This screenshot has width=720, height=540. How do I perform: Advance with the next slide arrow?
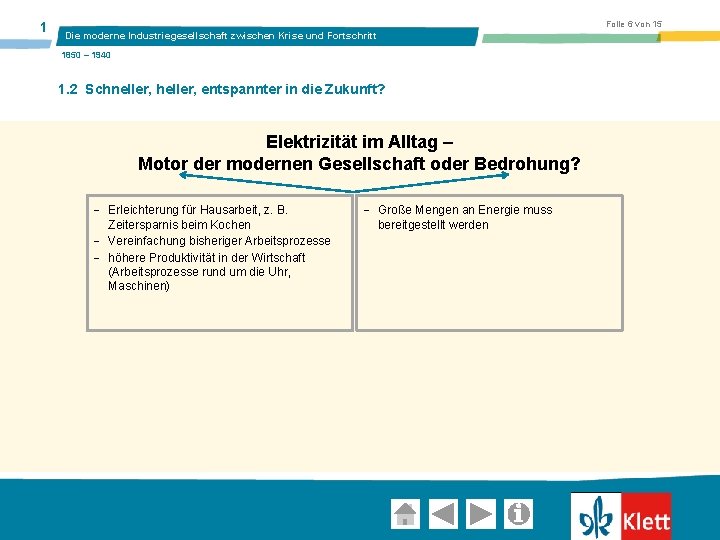pyautogui.click(x=481, y=514)
